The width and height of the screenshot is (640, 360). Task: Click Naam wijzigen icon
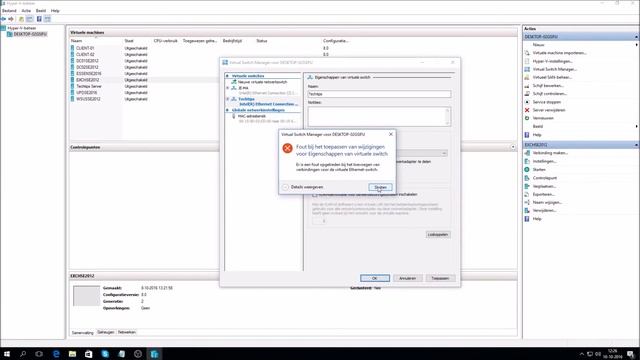(527, 202)
